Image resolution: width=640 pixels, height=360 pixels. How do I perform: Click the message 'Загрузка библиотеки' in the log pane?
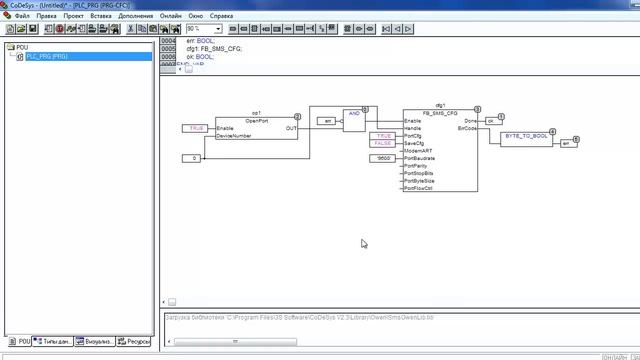click(300, 317)
